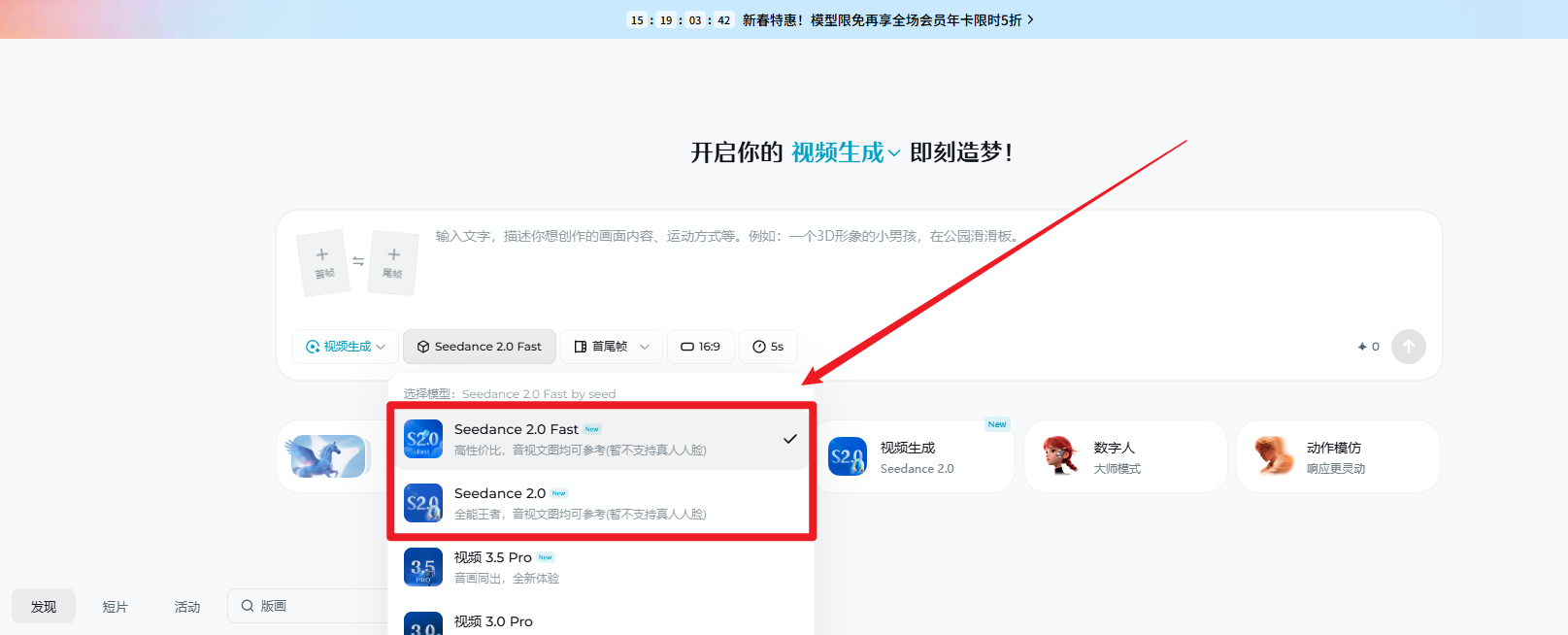
Task: Switch to the 发现 tab
Action: tap(44, 606)
